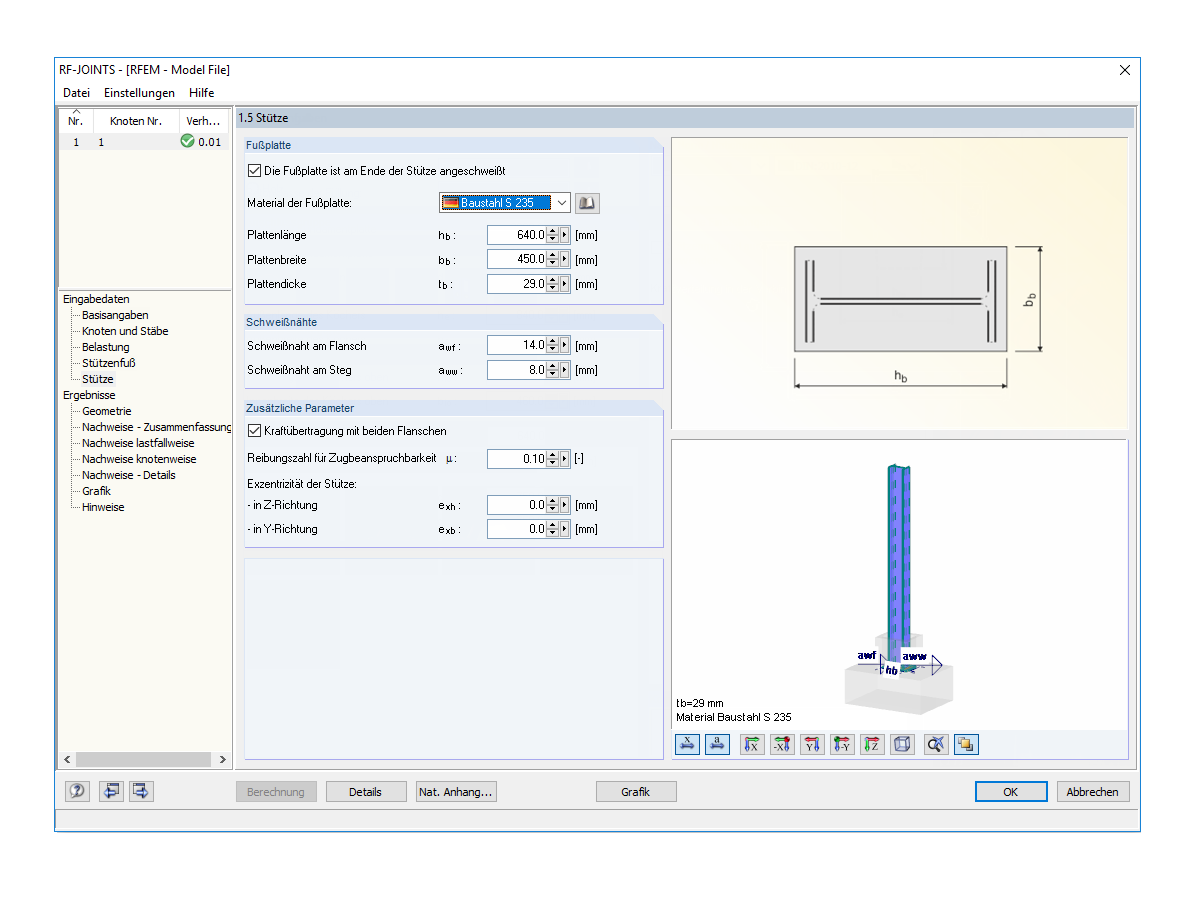Screen dimensions: 1200x900
Task: Open arrow menu beside Plattenbreite value
Action: [564, 259]
